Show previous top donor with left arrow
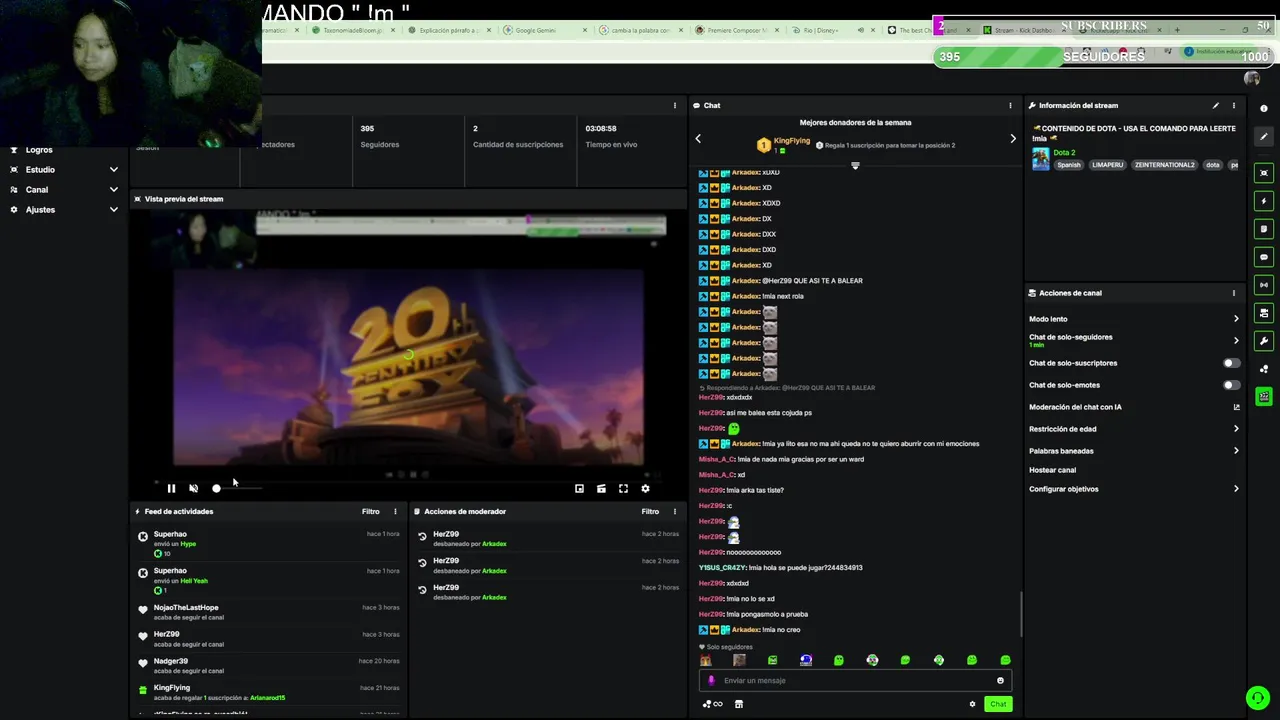The width and height of the screenshot is (1280, 720). click(698, 139)
